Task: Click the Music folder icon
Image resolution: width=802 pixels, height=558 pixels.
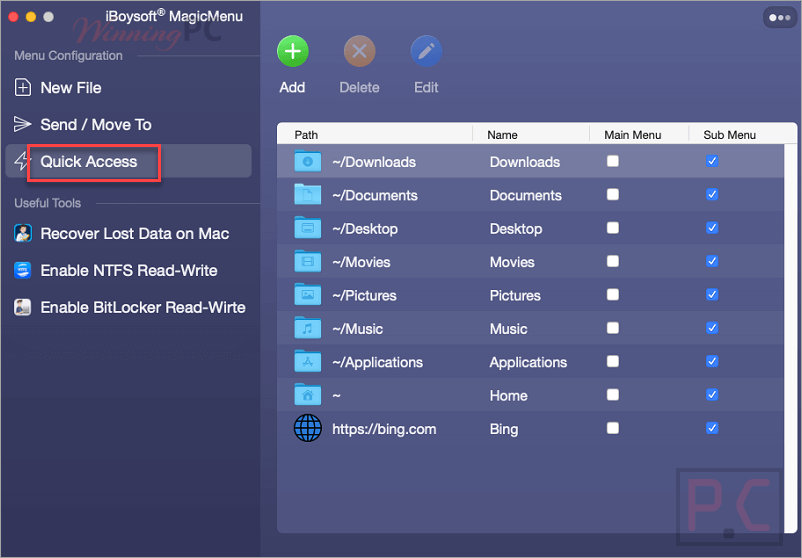Action: point(307,328)
